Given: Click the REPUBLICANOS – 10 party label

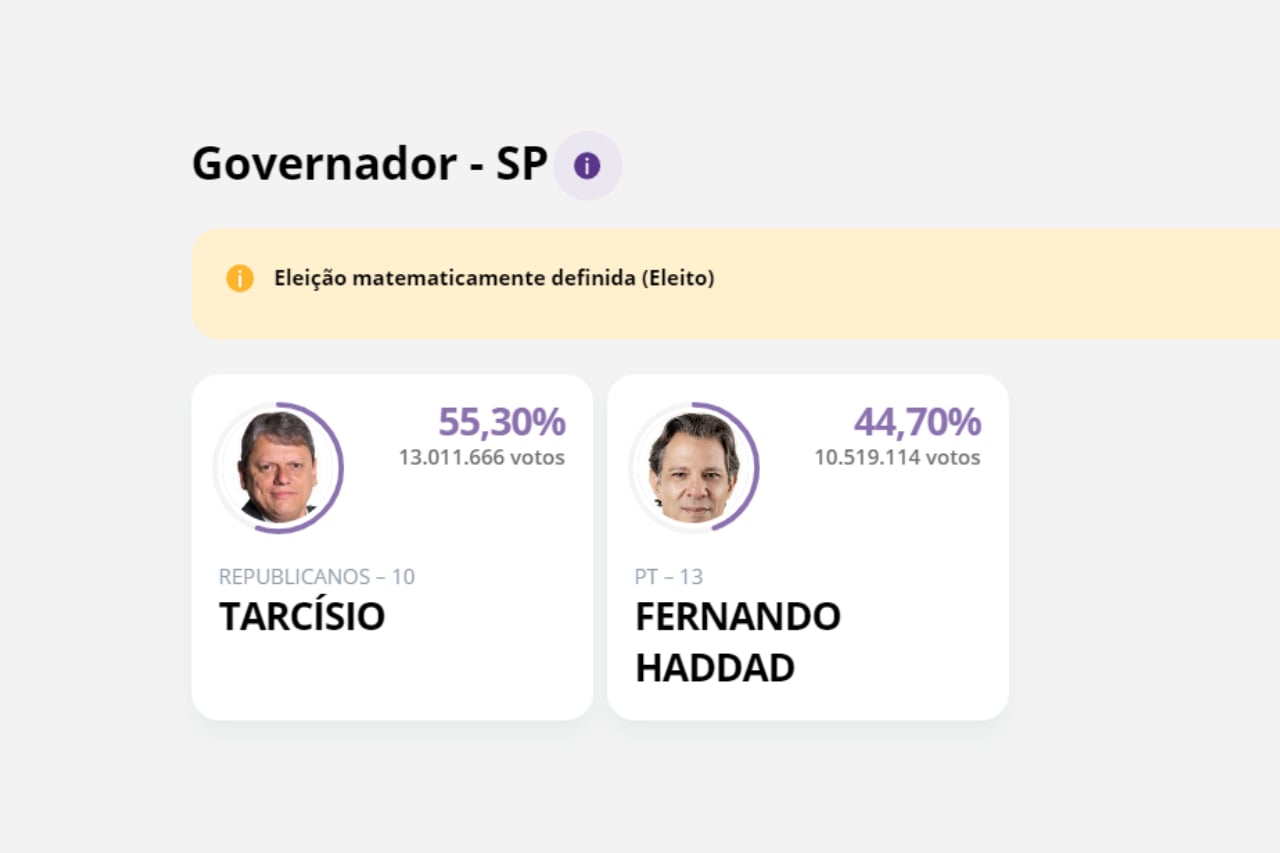Looking at the screenshot, I should [317, 577].
